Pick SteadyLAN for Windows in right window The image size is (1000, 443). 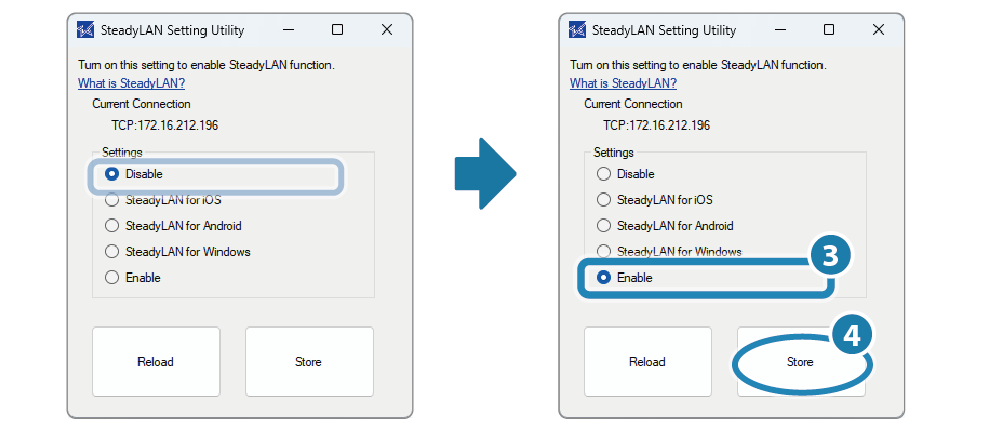point(604,251)
